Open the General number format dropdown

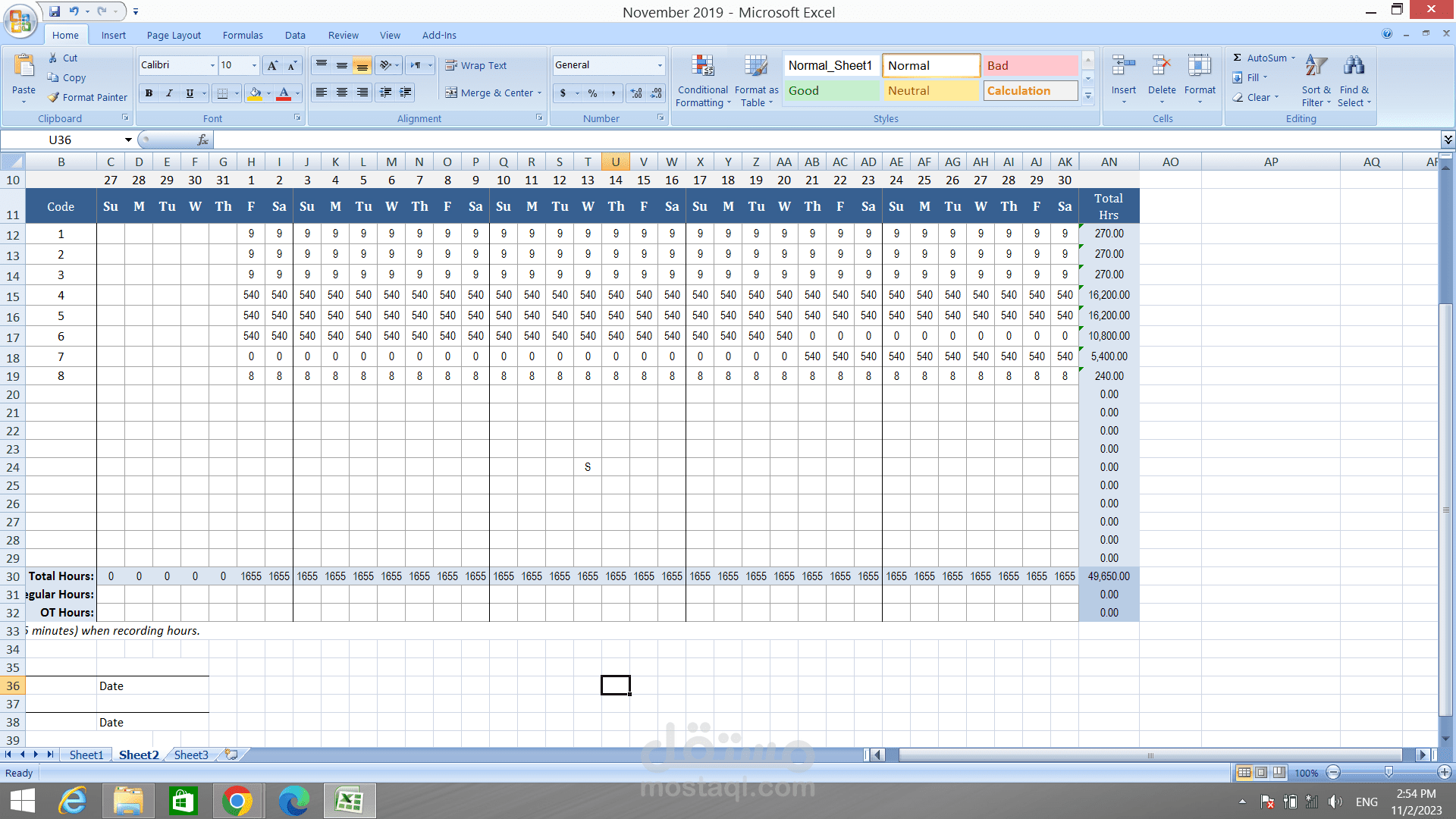660,65
